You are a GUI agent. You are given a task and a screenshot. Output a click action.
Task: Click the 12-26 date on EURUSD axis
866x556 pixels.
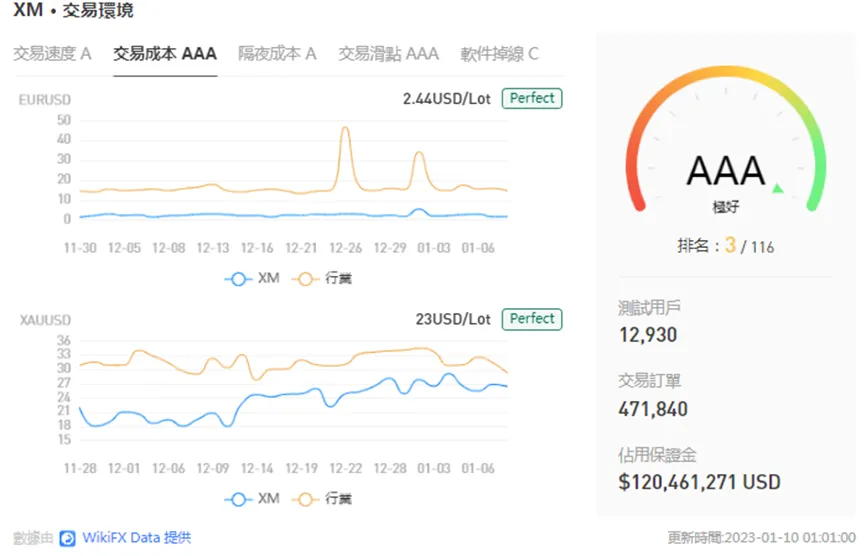[x=345, y=248]
